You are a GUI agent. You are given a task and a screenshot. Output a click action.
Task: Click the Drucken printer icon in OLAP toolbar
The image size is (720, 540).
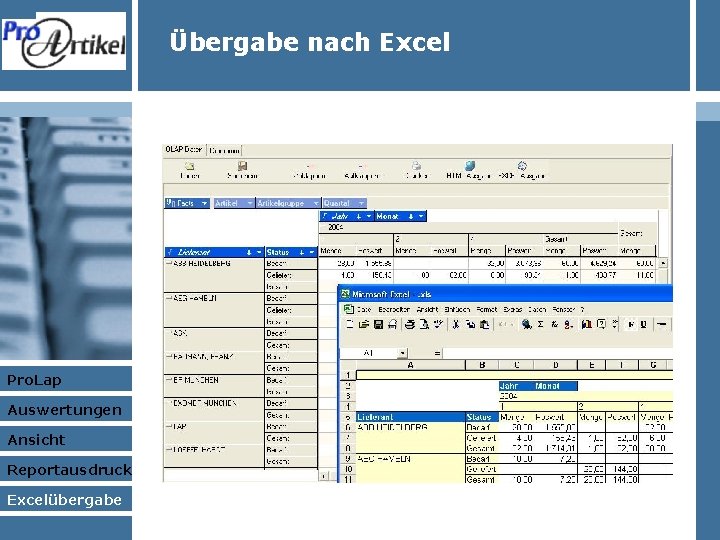click(416, 166)
